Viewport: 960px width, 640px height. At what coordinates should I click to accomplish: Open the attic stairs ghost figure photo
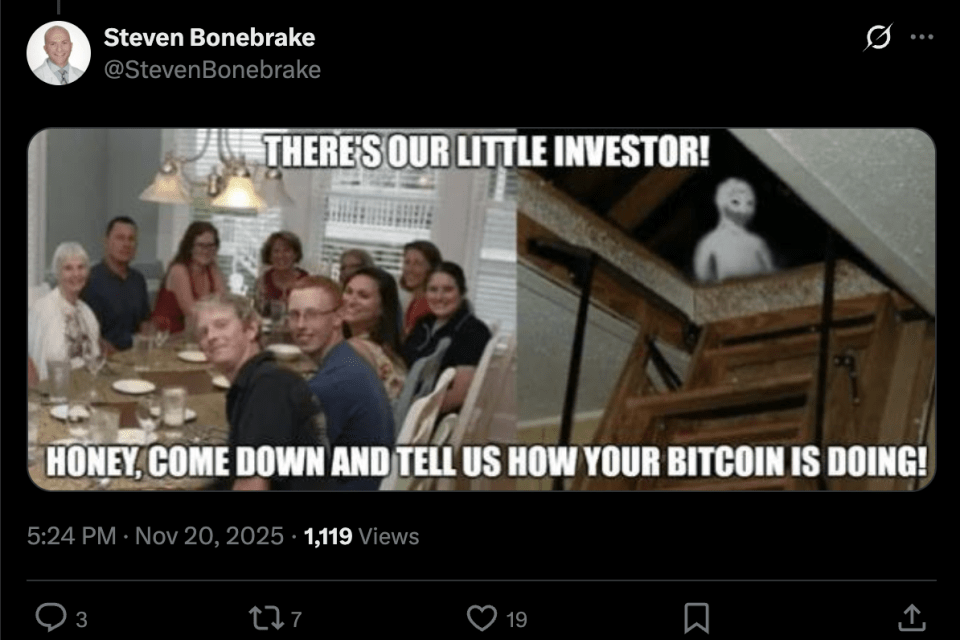pos(726,309)
